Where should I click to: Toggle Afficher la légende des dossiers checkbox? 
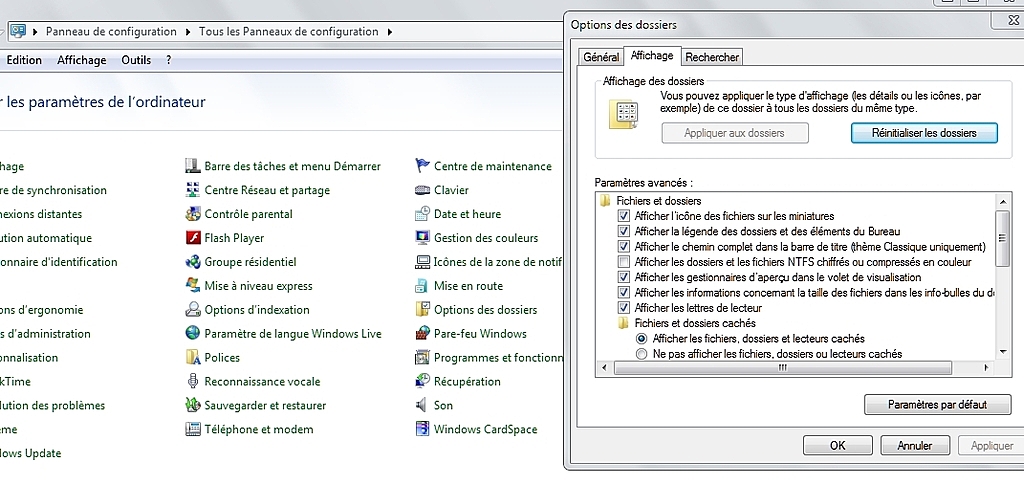[624, 231]
